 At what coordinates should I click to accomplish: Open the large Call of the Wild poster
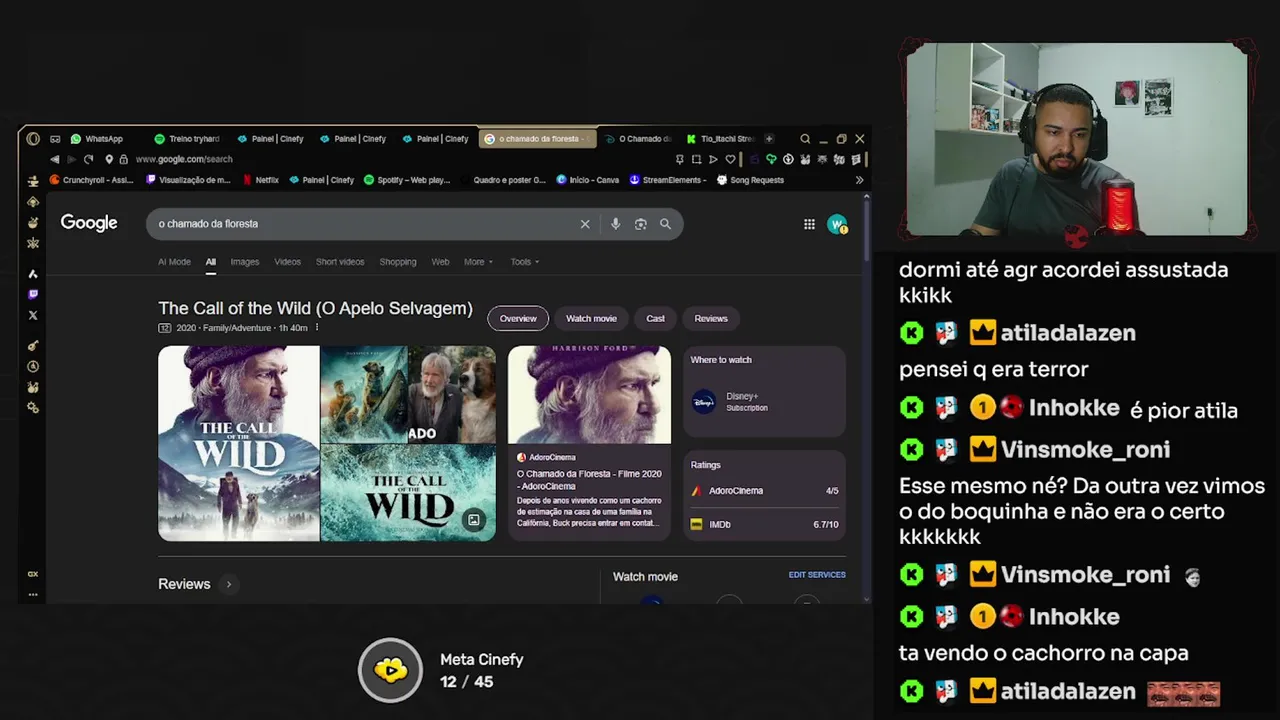coord(239,443)
